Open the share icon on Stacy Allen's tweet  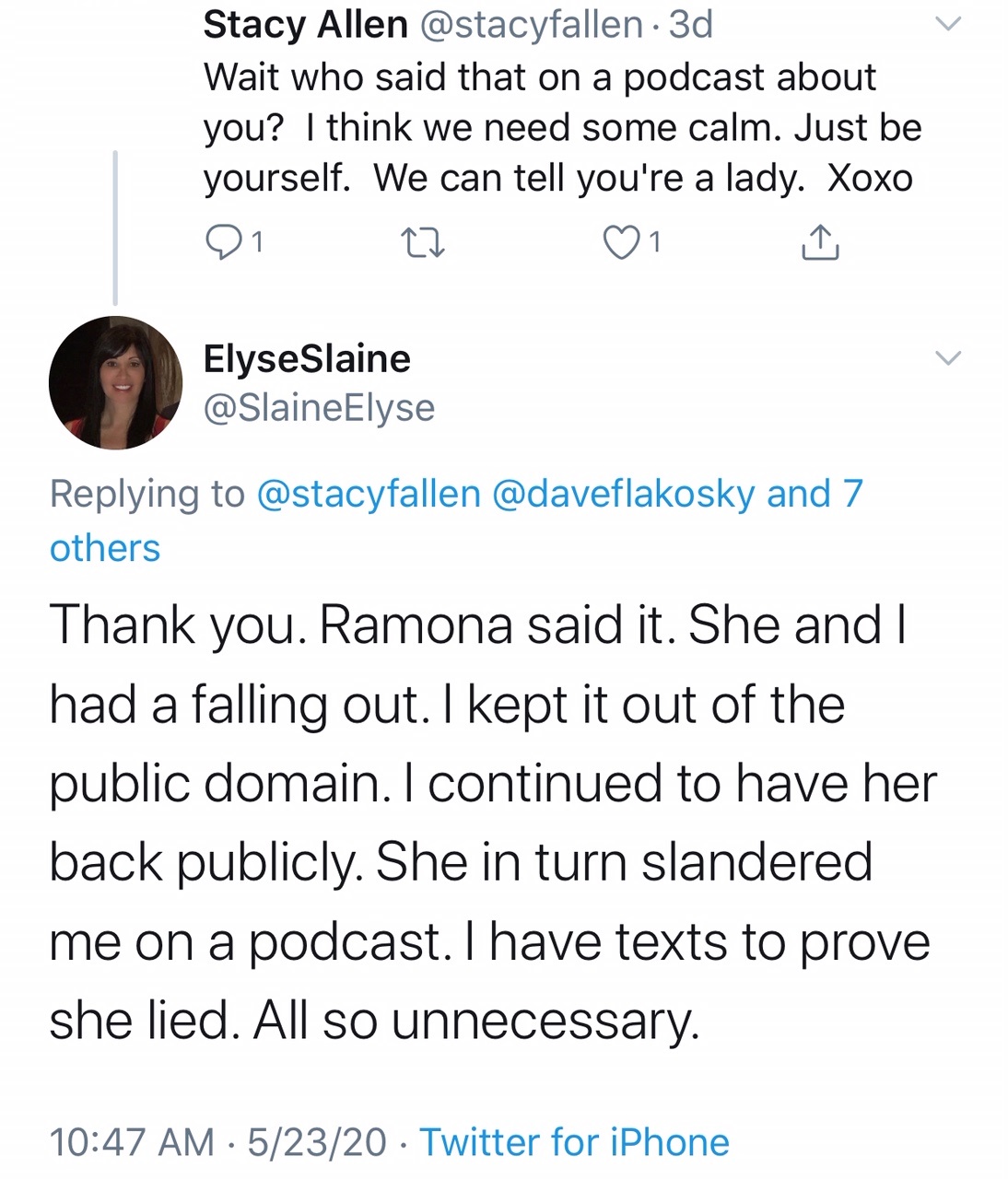pos(820,242)
